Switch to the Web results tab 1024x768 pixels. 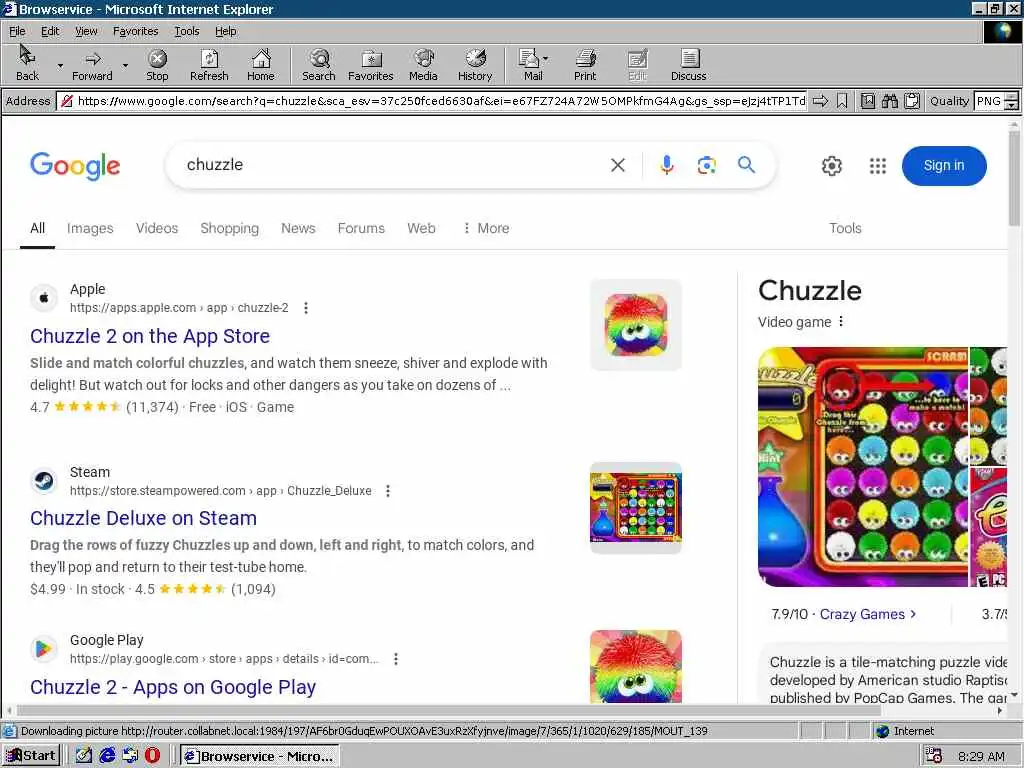click(x=421, y=228)
